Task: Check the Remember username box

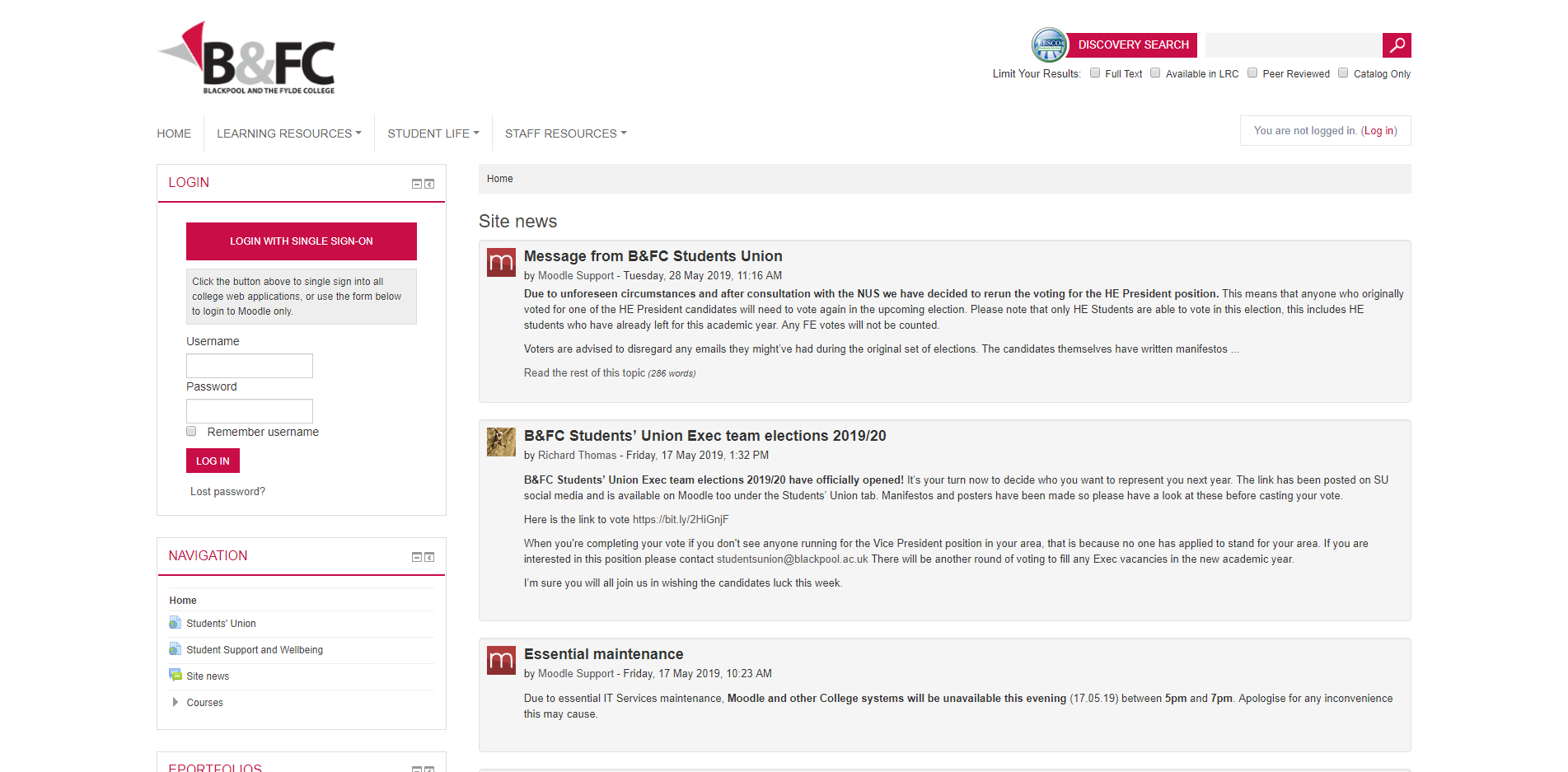Action: [x=191, y=431]
